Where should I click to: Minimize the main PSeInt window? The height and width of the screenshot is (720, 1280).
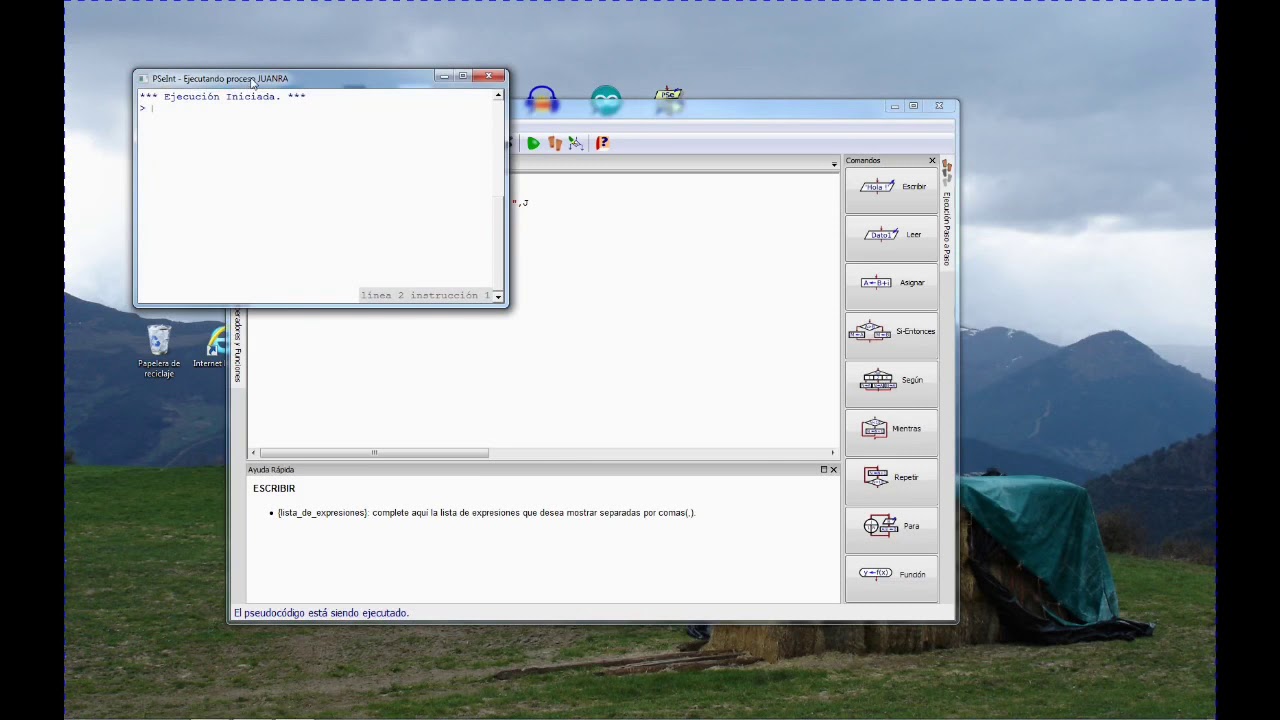(894, 106)
